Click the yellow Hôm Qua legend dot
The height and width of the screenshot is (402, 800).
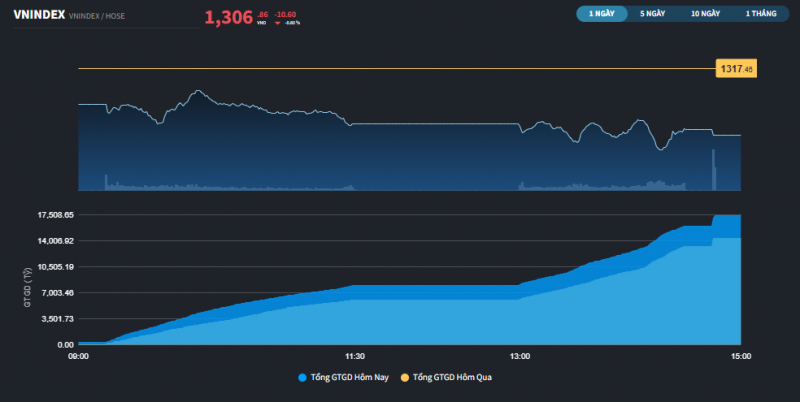click(x=404, y=377)
